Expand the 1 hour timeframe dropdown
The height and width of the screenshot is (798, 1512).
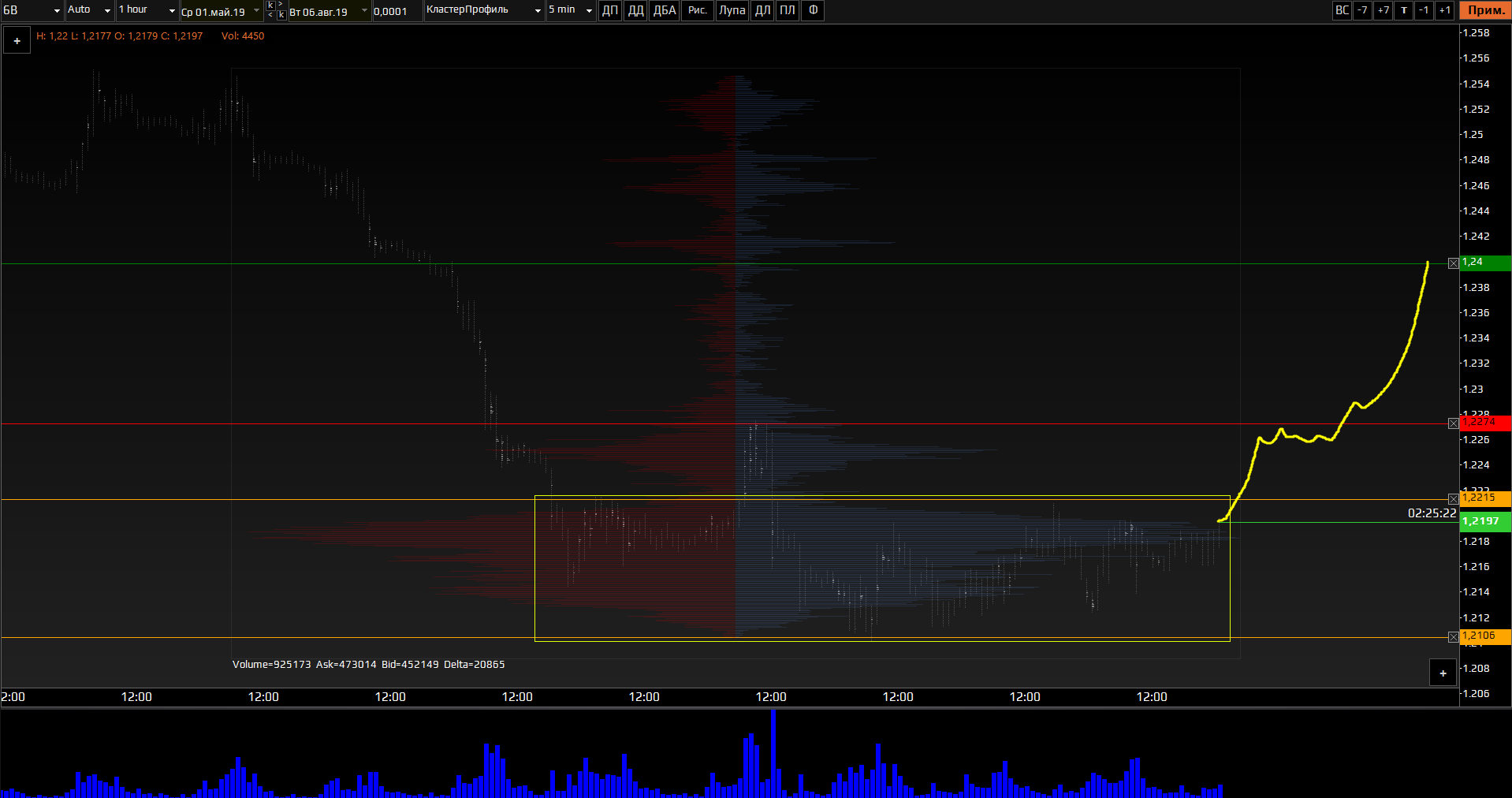[147, 10]
